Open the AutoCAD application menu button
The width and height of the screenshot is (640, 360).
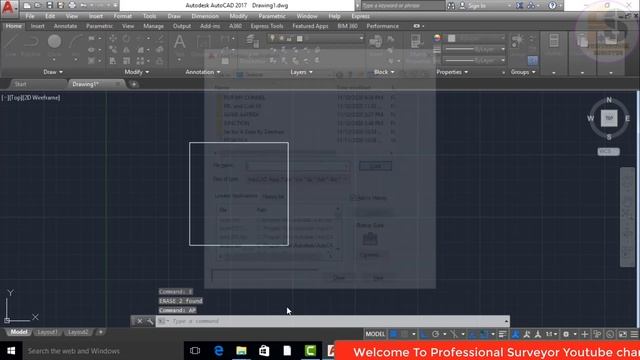coord(8,7)
